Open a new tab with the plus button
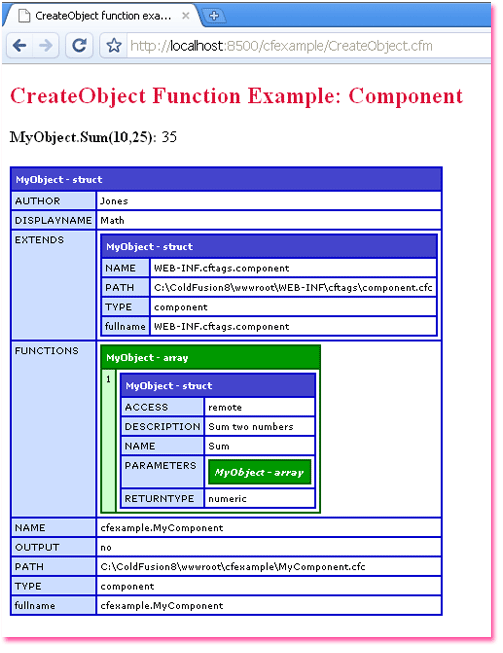This screenshot has height=653, width=503. point(214,16)
